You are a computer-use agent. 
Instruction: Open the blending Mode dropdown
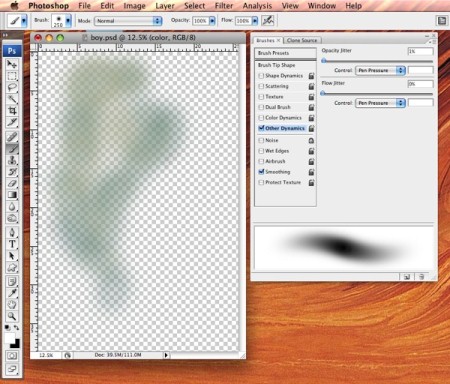pos(128,21)
